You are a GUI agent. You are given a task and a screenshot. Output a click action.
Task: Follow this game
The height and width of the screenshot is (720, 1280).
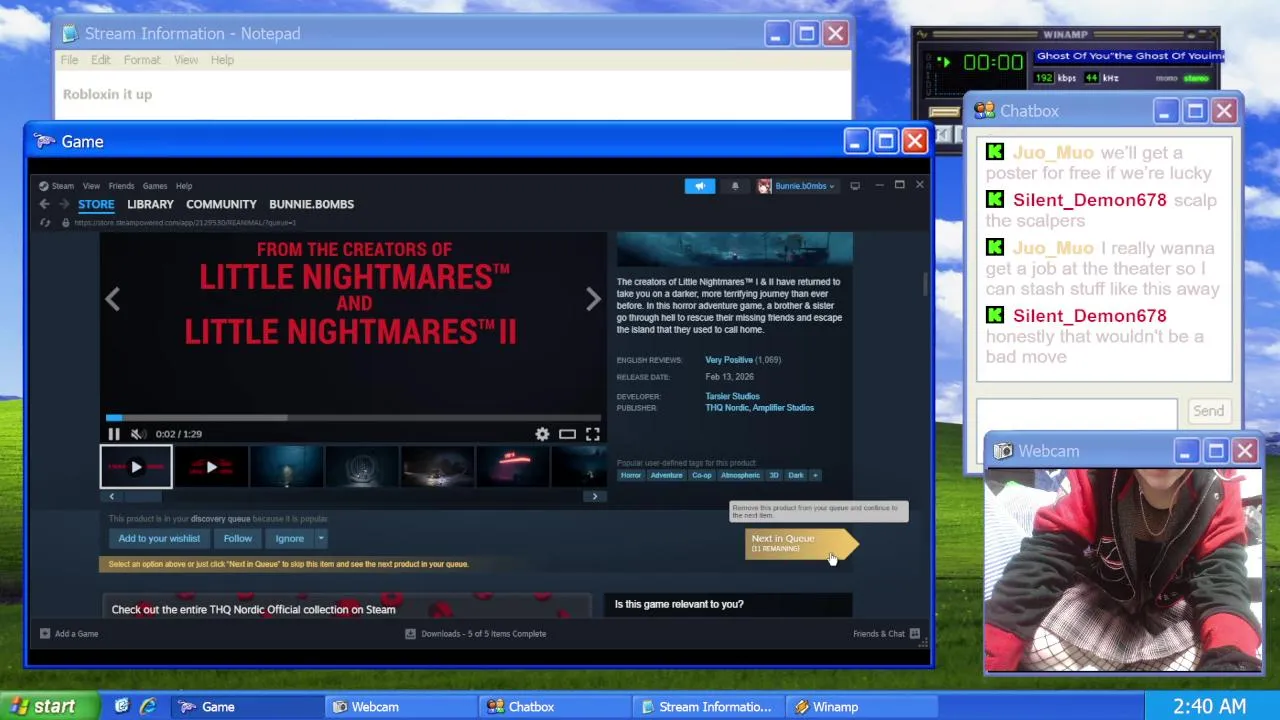tap(238, 539)
